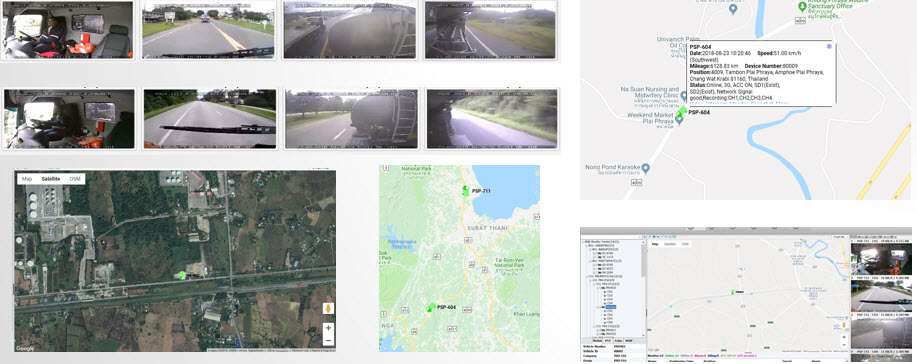Select the highlighted vehicle in the device tree
The height and width of the screenshot is (364, 917).
(611, 307)
